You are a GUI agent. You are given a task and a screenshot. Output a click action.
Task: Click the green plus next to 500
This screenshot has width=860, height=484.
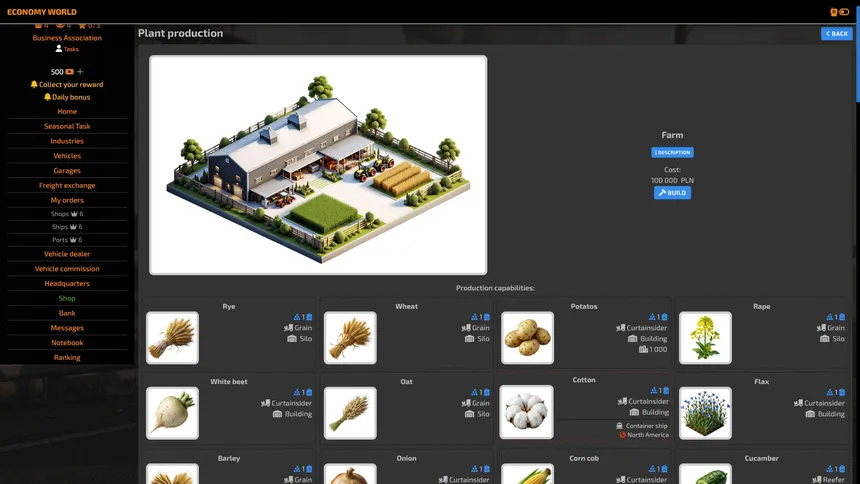click(x=80, y=72)
